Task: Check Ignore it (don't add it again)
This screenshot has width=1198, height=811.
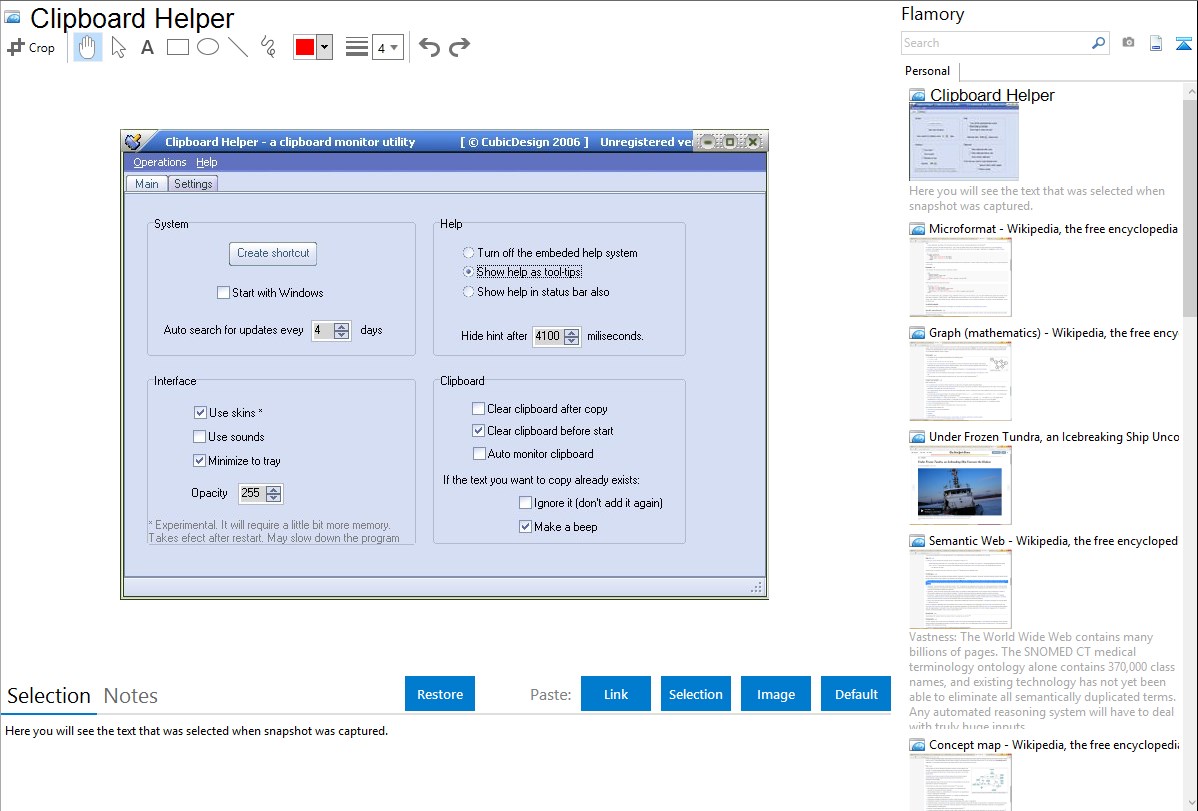Action: pos(526,503)
